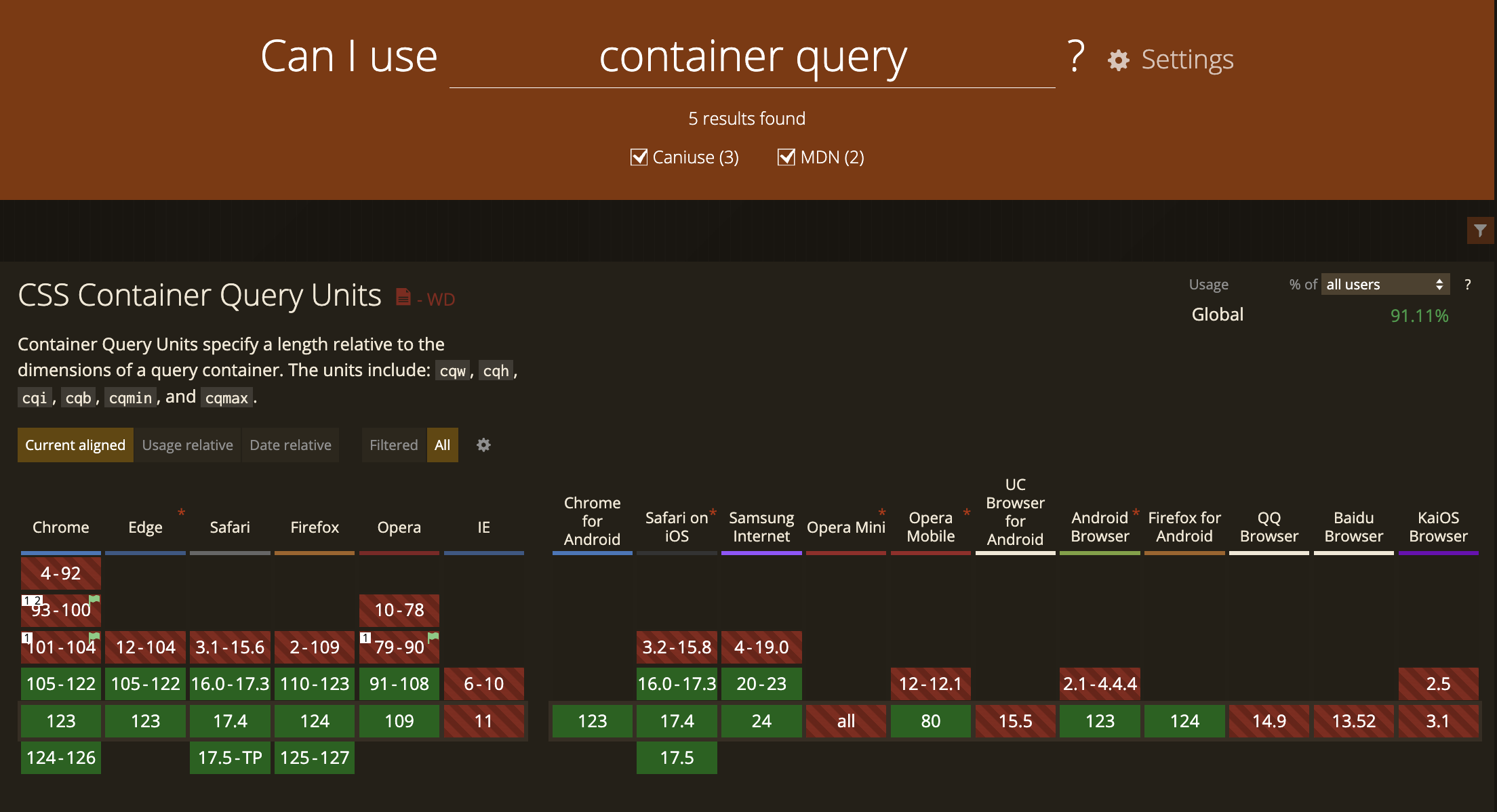
Task: Click the Chrome 124-126 cell
Action: tap(61, 758)
